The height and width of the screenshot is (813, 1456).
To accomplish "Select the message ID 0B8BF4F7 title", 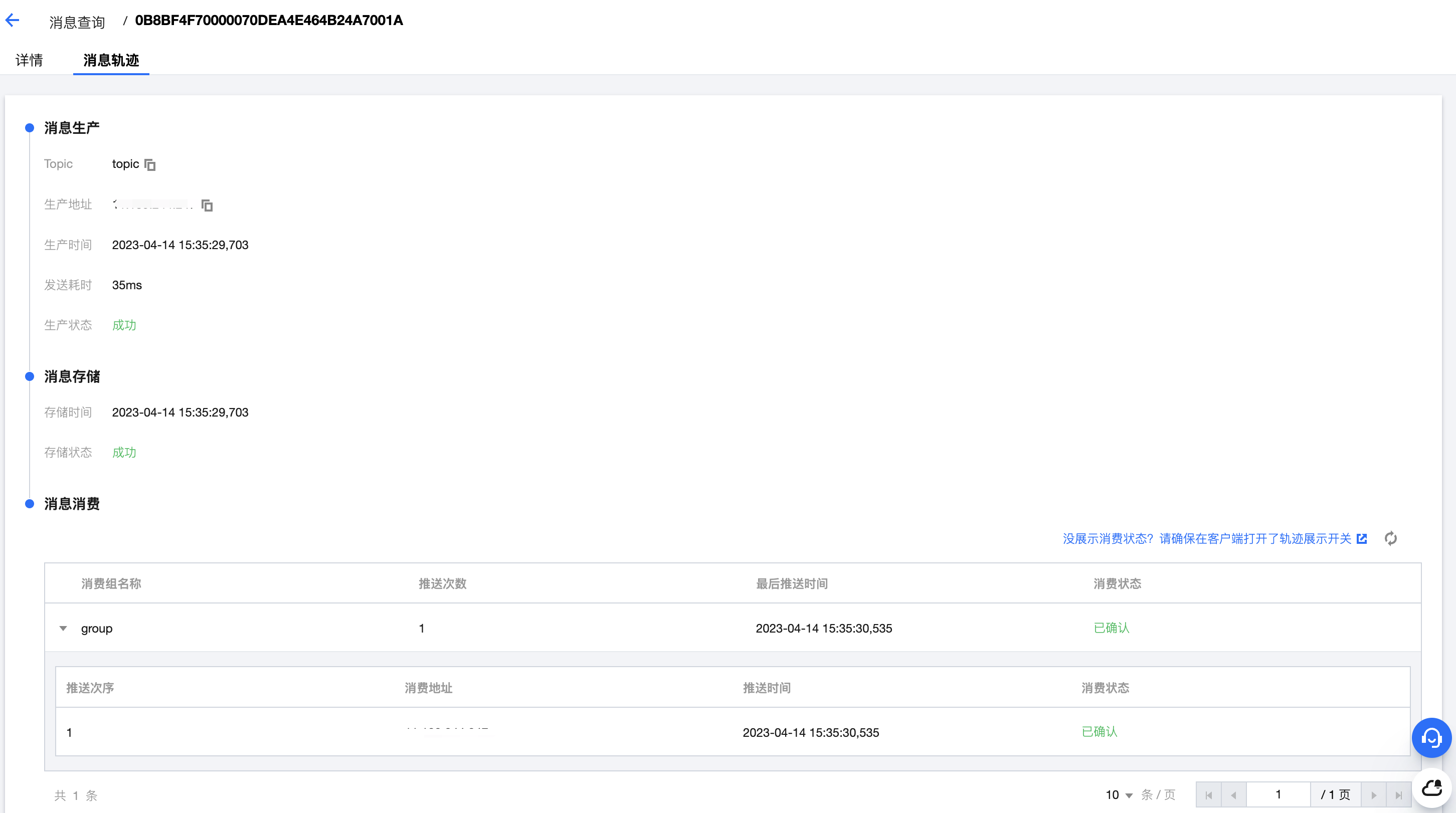I will click(269, 21).
